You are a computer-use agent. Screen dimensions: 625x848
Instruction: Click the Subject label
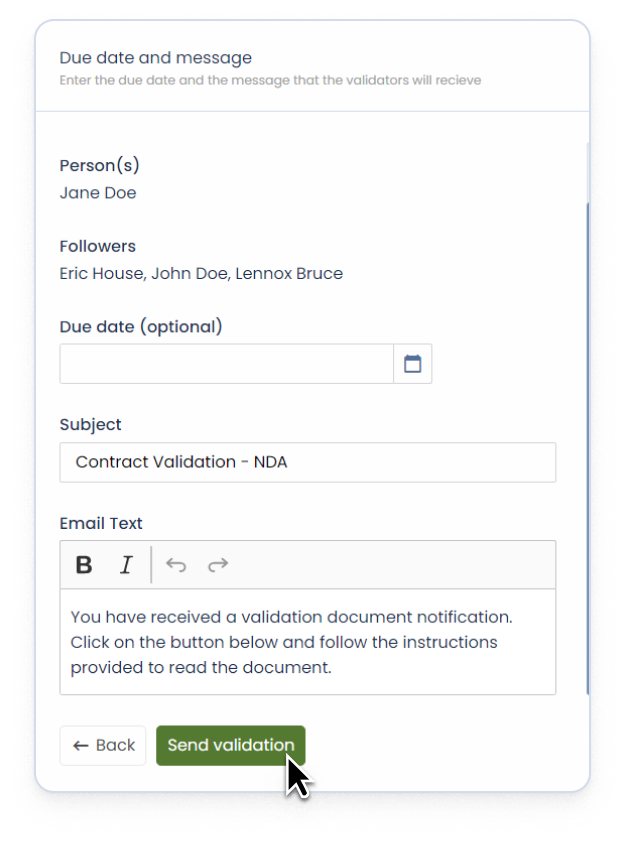click(91, 424)
